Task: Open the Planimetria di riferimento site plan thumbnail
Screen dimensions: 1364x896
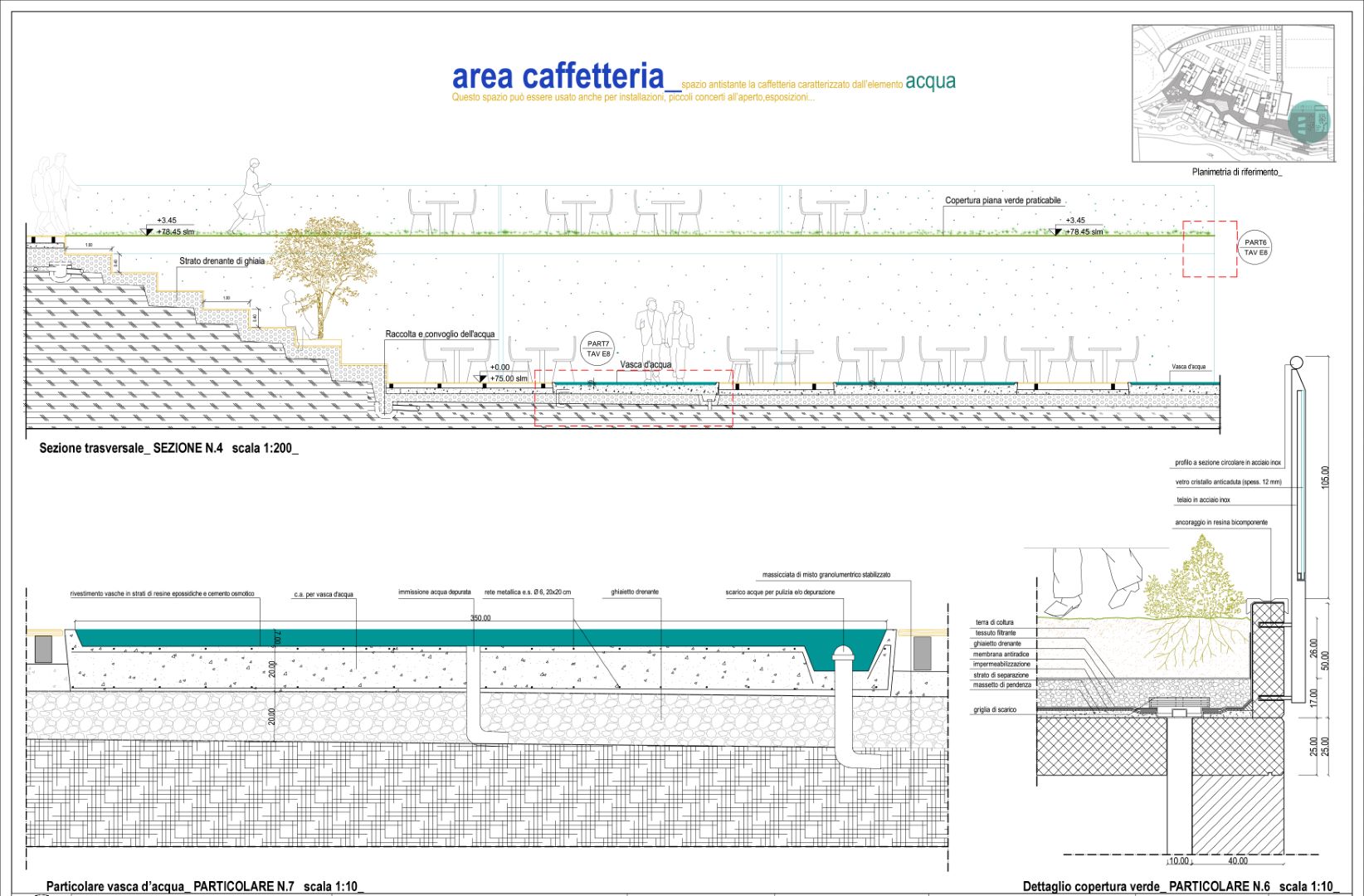Action: [1233, 93]
